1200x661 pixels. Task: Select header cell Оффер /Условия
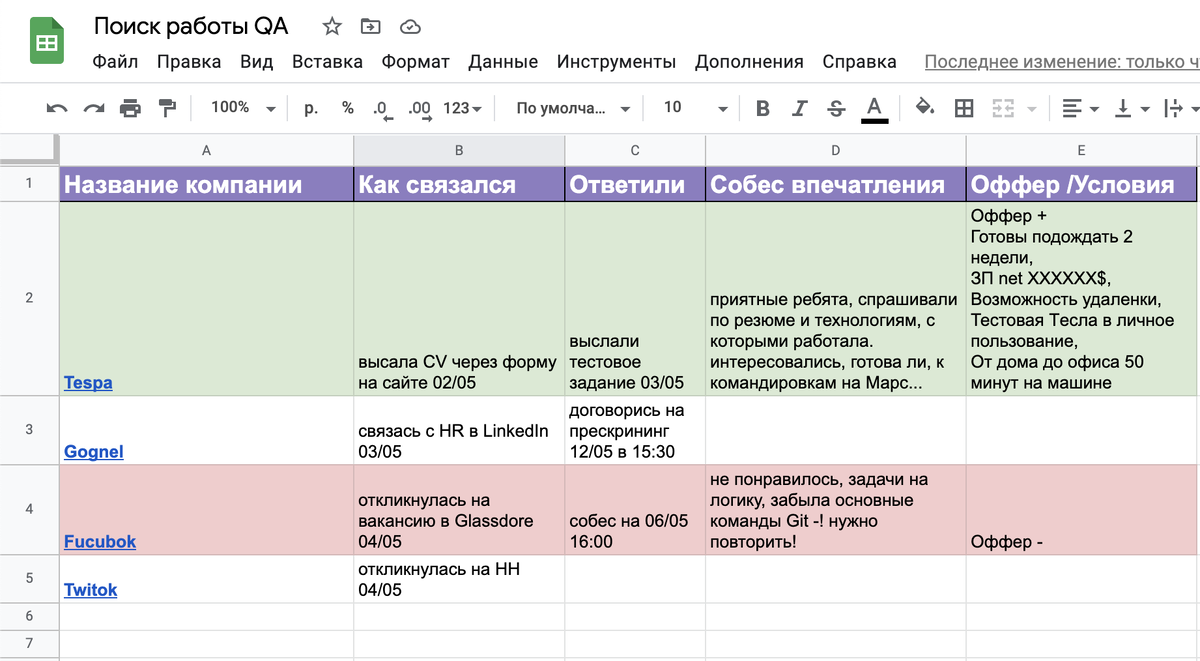click(x=1081, y=184)
